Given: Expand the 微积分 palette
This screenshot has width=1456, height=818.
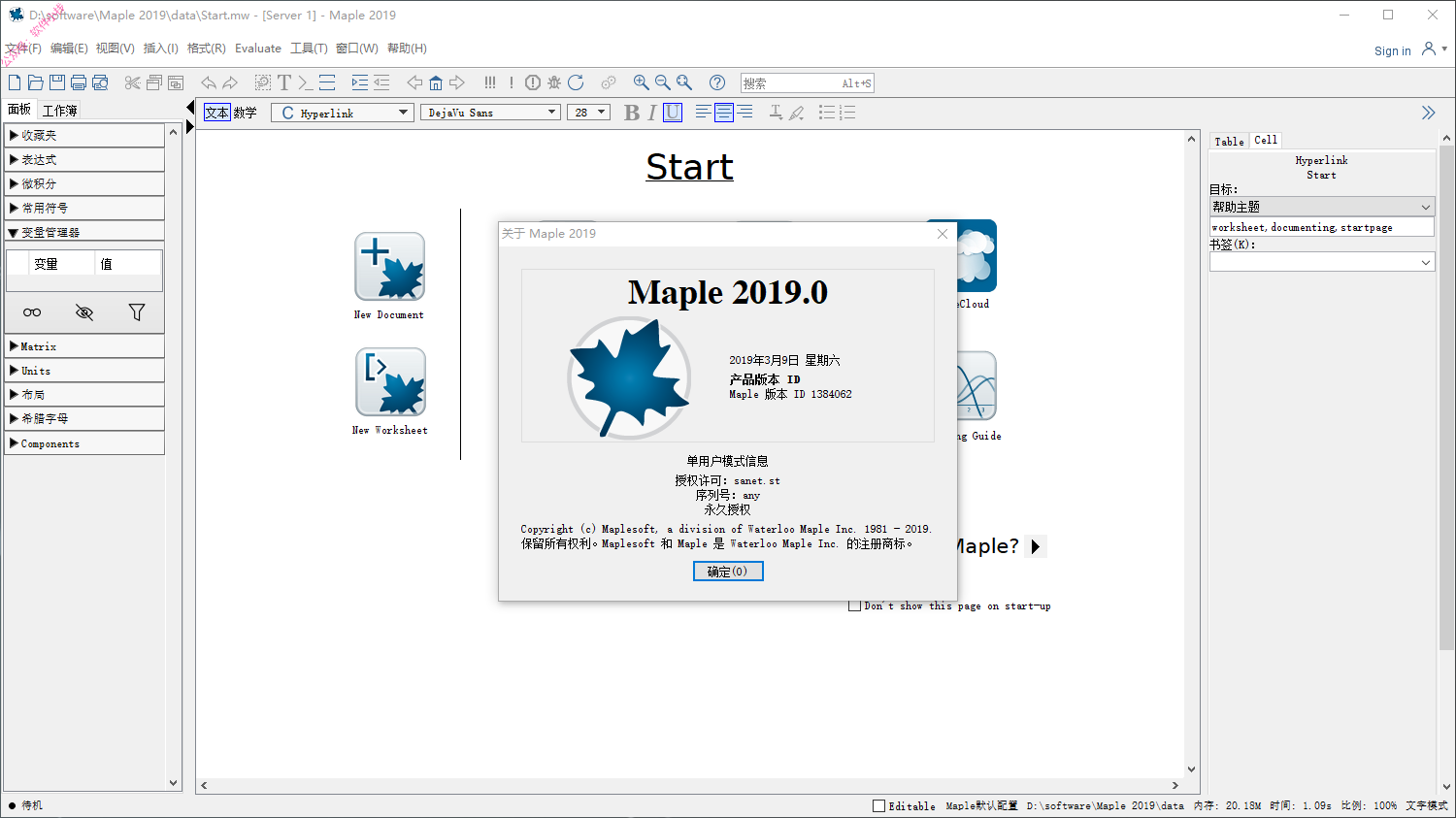Looking at the screenshot, I should [x=84, y=183].
